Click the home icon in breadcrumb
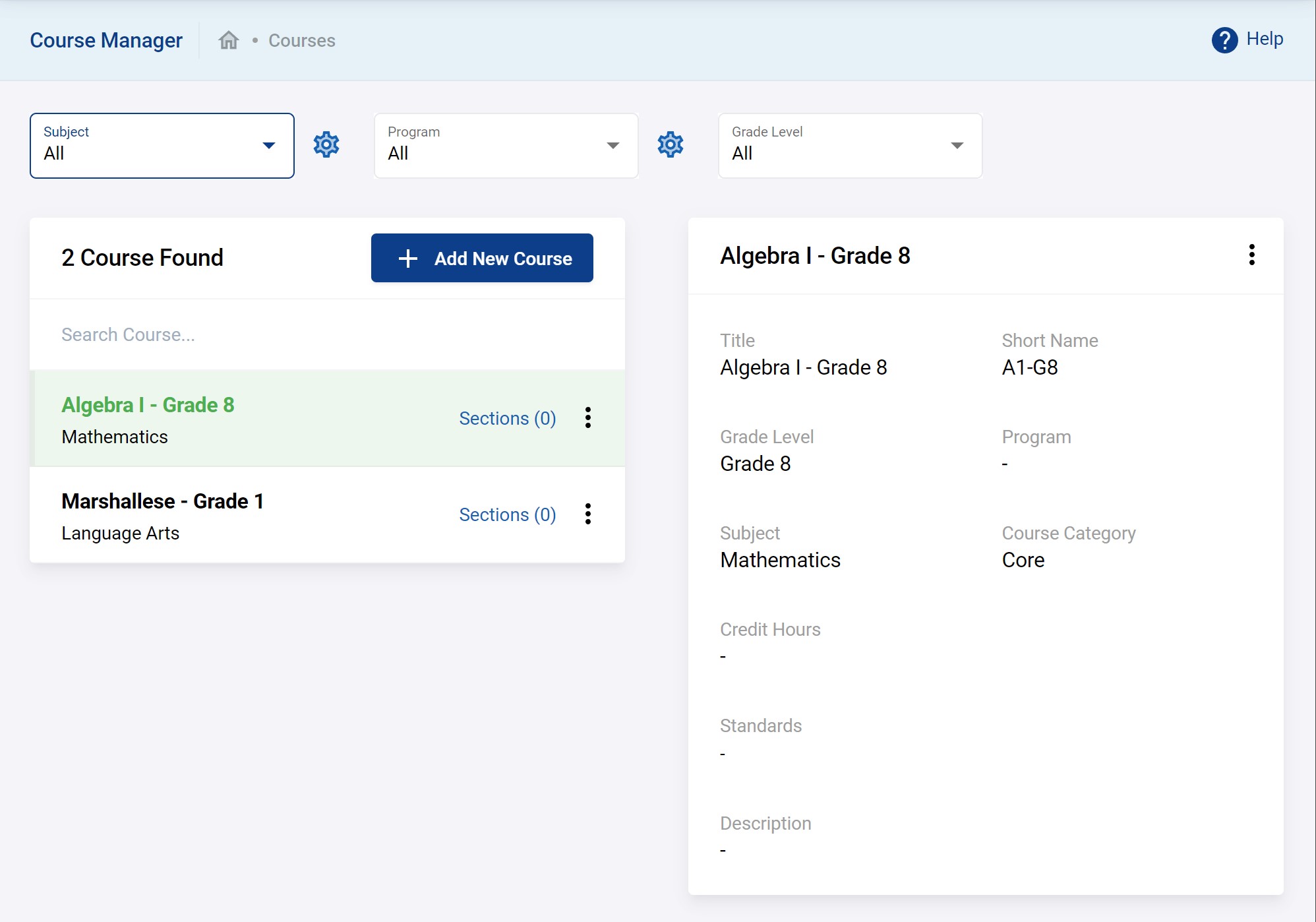The height and width of the screenshot is (922, 1316). tap(229, 40)
